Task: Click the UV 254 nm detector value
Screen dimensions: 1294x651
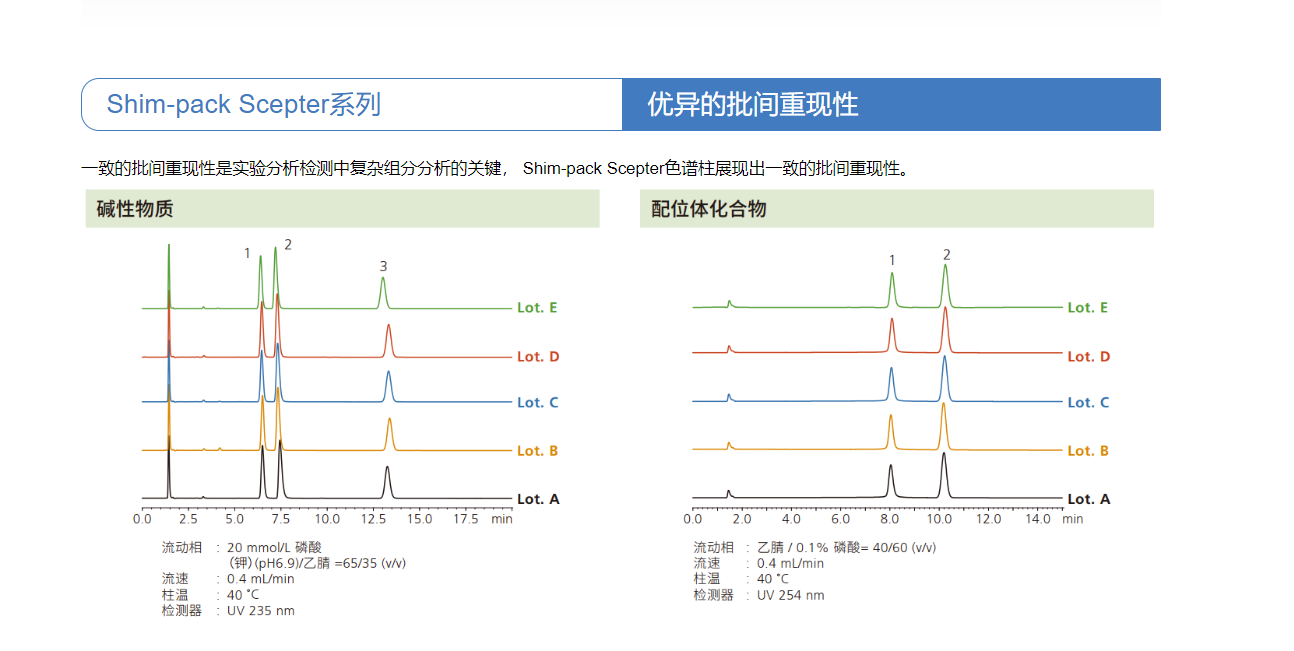Action: tap(791, 595)
